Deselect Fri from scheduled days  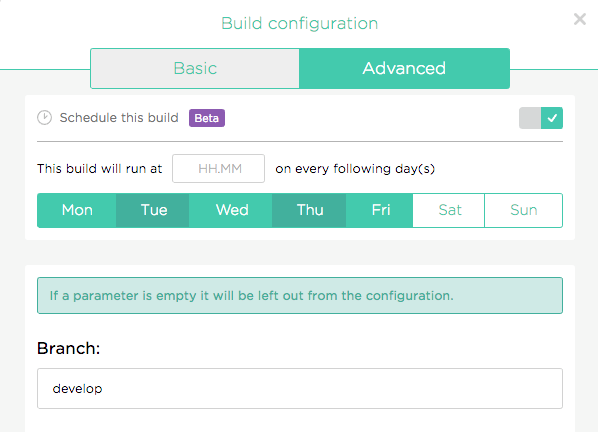379,210
